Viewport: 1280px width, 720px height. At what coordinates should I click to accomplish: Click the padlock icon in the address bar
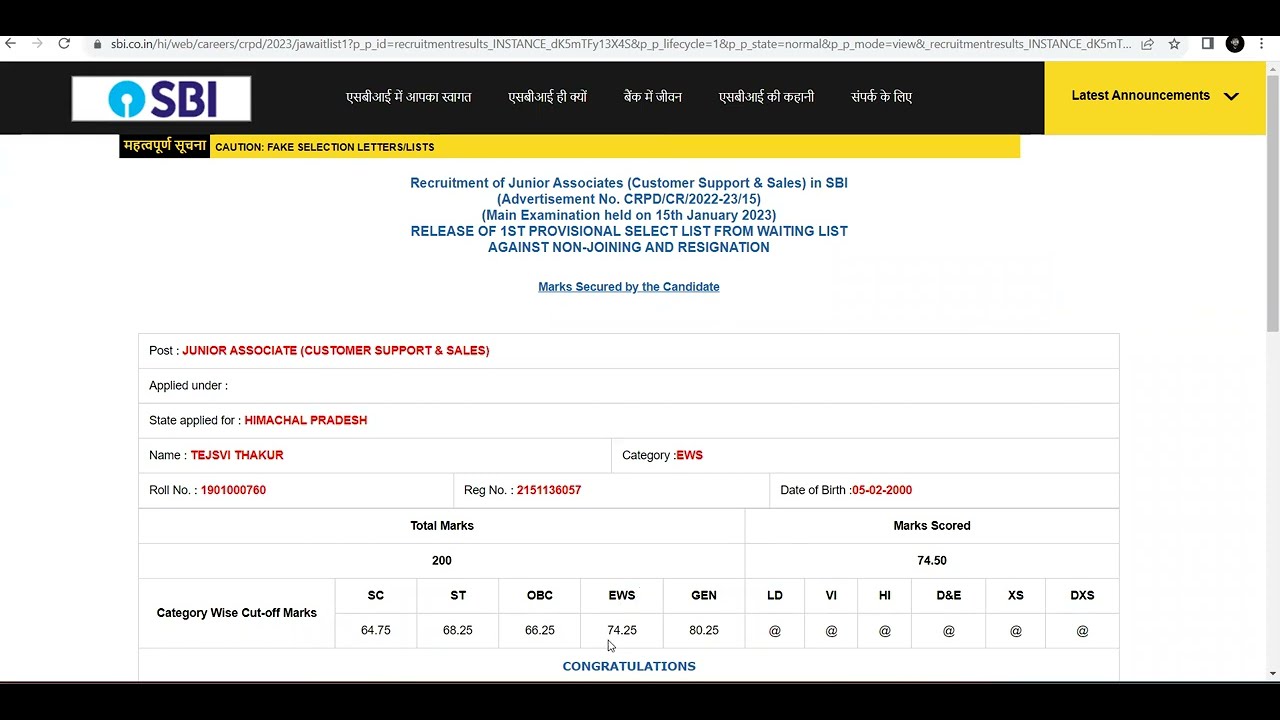click(98, 44)
